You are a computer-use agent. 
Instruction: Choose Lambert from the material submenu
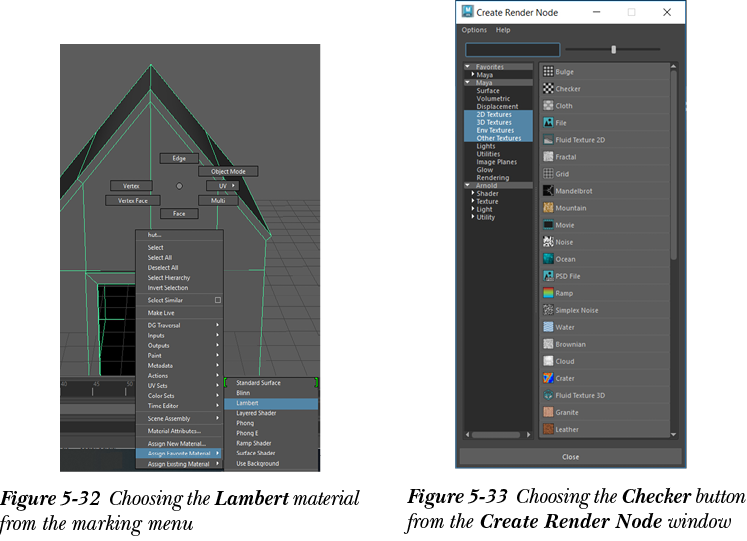(x=248, y=403)
